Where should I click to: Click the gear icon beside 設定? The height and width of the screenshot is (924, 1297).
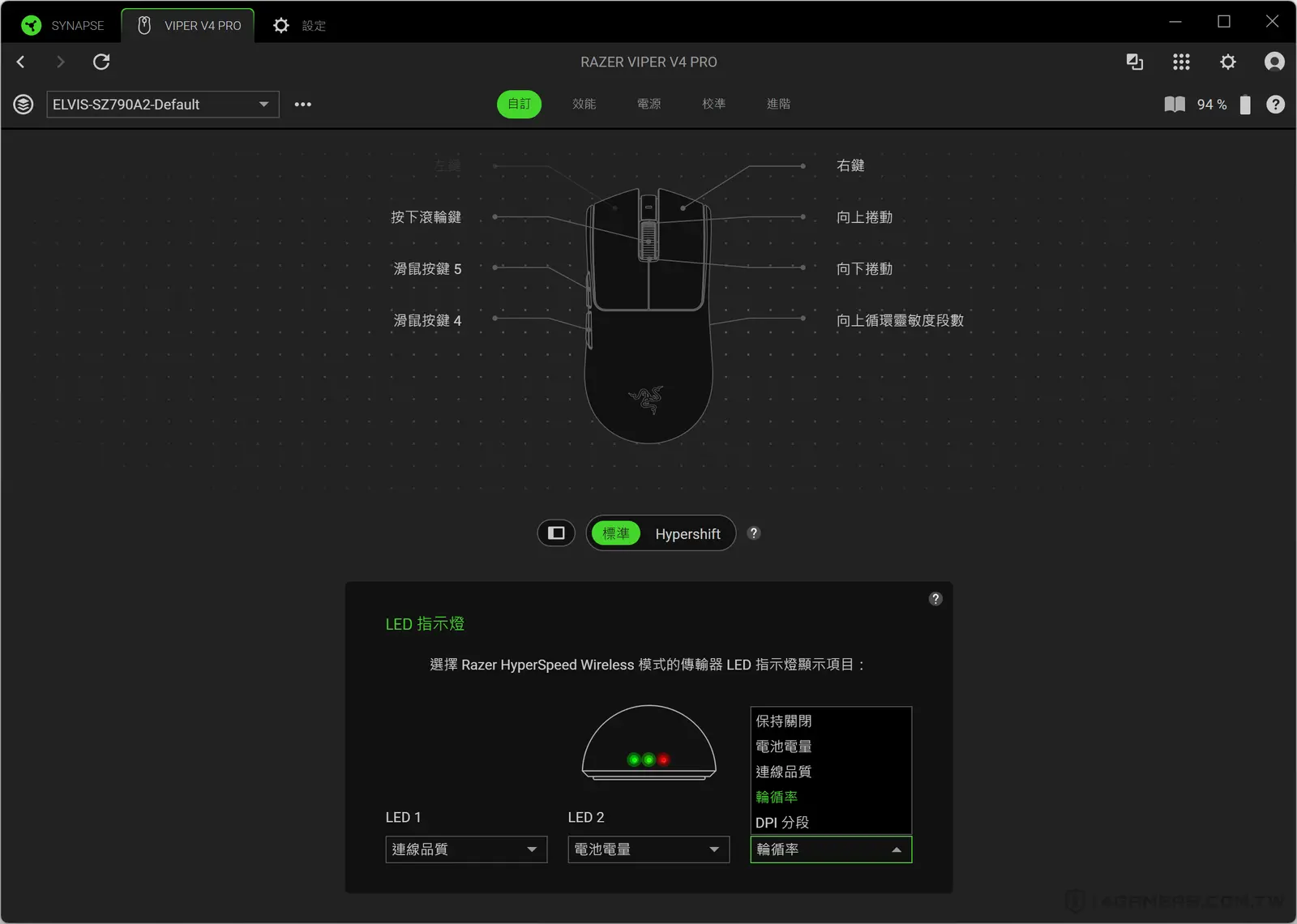(280, 25)
